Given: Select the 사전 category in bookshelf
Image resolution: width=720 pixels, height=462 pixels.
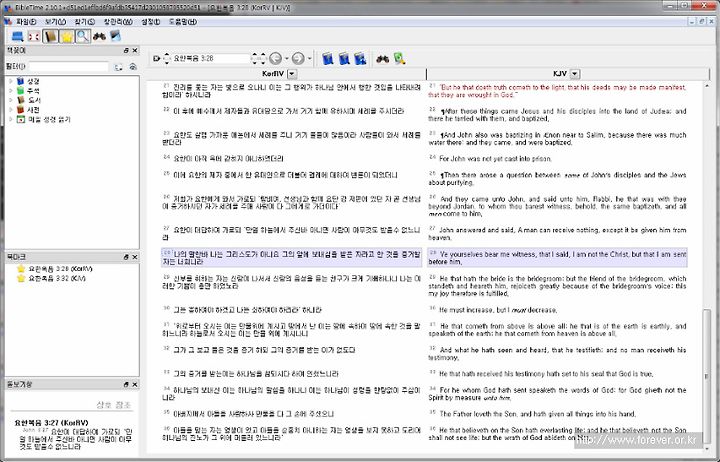Looking at the screenshot, I should click(x=34, y=109).
